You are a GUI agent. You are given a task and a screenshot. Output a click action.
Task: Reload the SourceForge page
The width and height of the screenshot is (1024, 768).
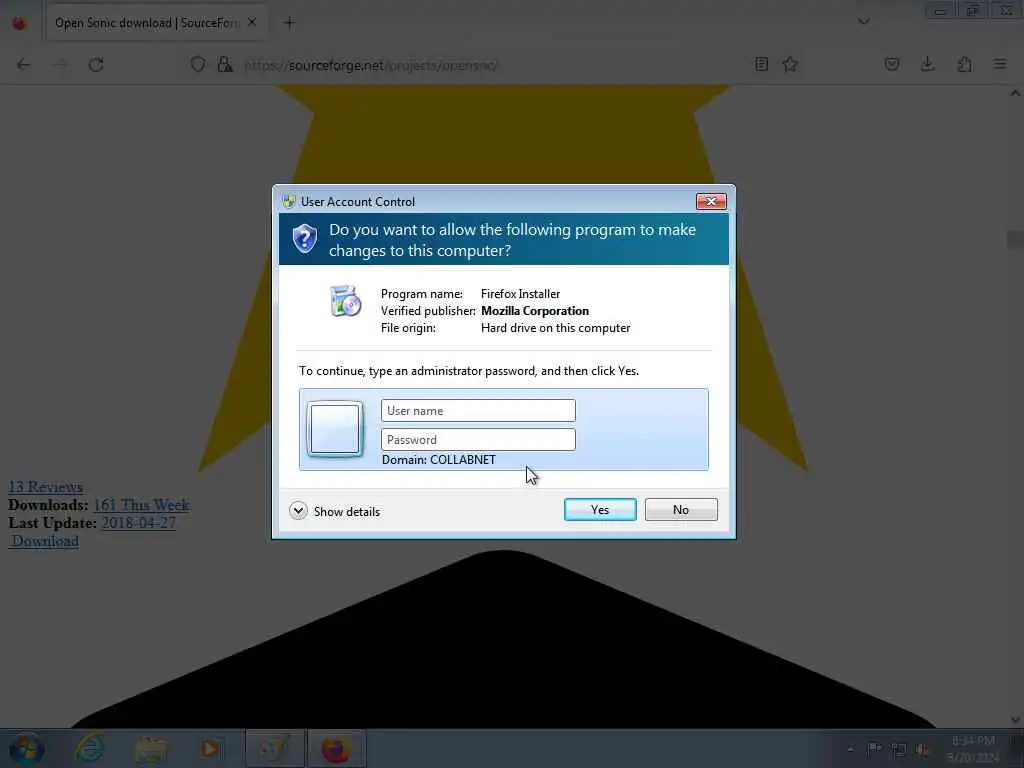tap(96, 64)
